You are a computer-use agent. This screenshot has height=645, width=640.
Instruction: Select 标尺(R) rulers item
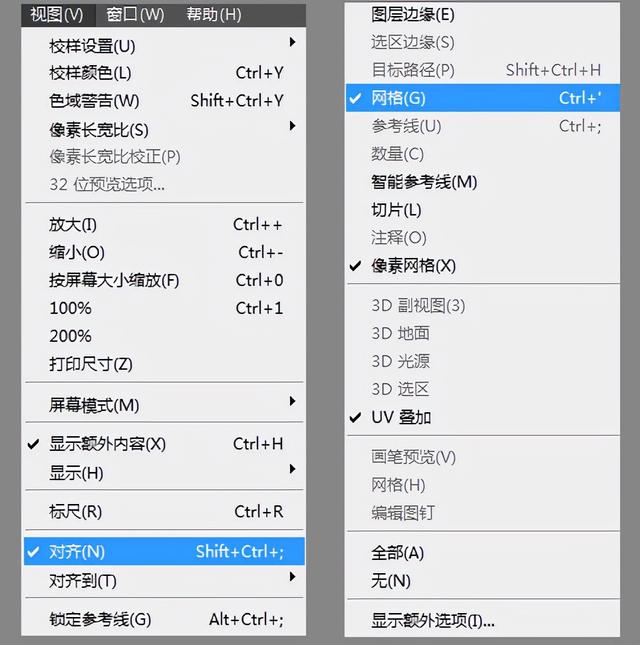tap(164, 512)
